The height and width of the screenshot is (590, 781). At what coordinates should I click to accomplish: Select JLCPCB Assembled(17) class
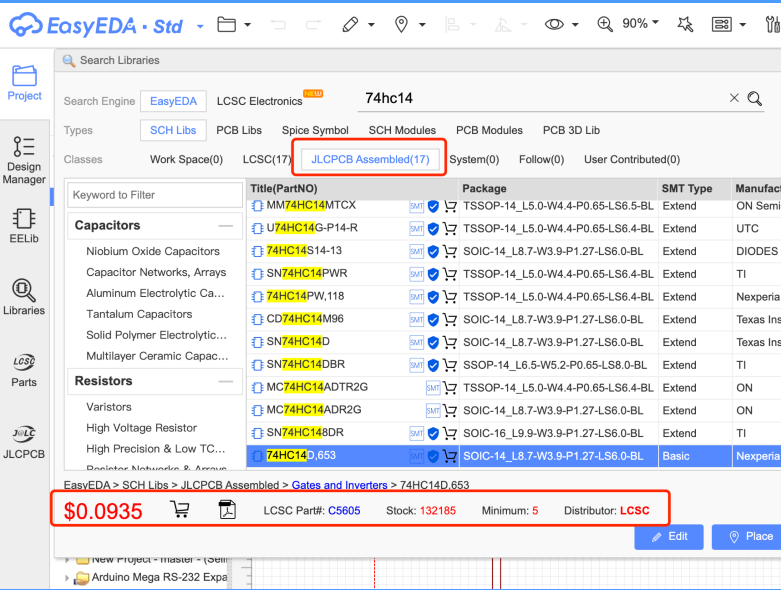[x=370, y=159]
